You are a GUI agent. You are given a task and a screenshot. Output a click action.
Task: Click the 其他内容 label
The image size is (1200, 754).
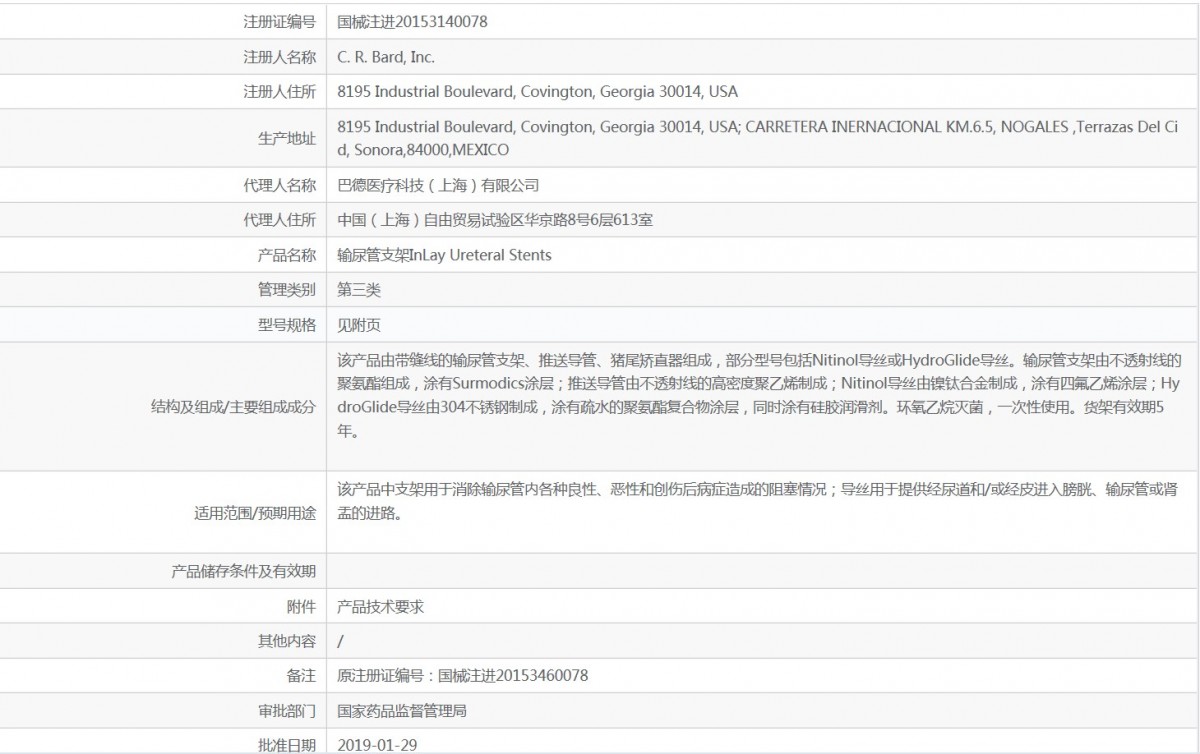coord(287,641)
